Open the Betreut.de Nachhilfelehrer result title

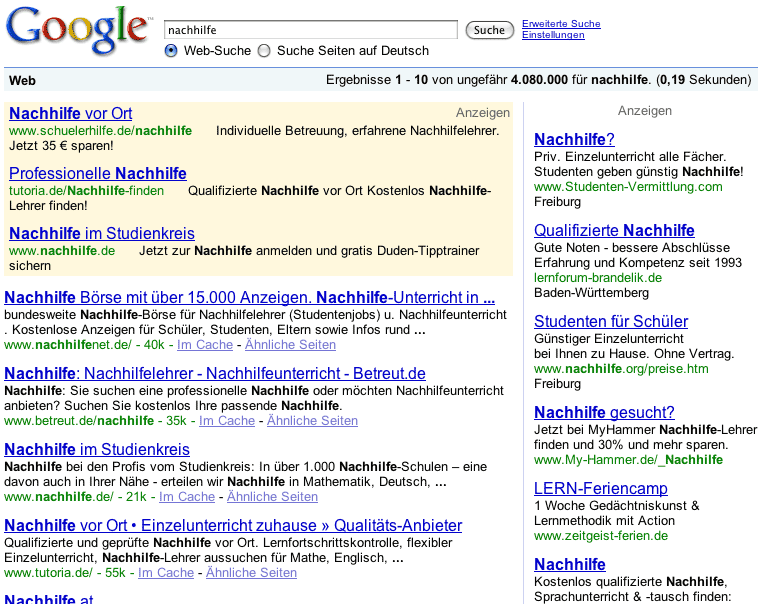tap(214, 373)
